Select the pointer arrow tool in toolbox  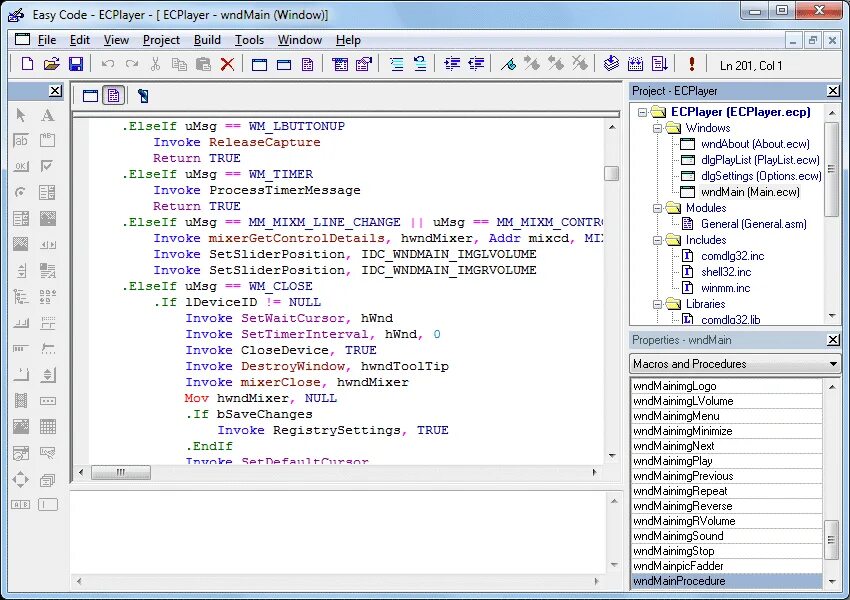21,115
